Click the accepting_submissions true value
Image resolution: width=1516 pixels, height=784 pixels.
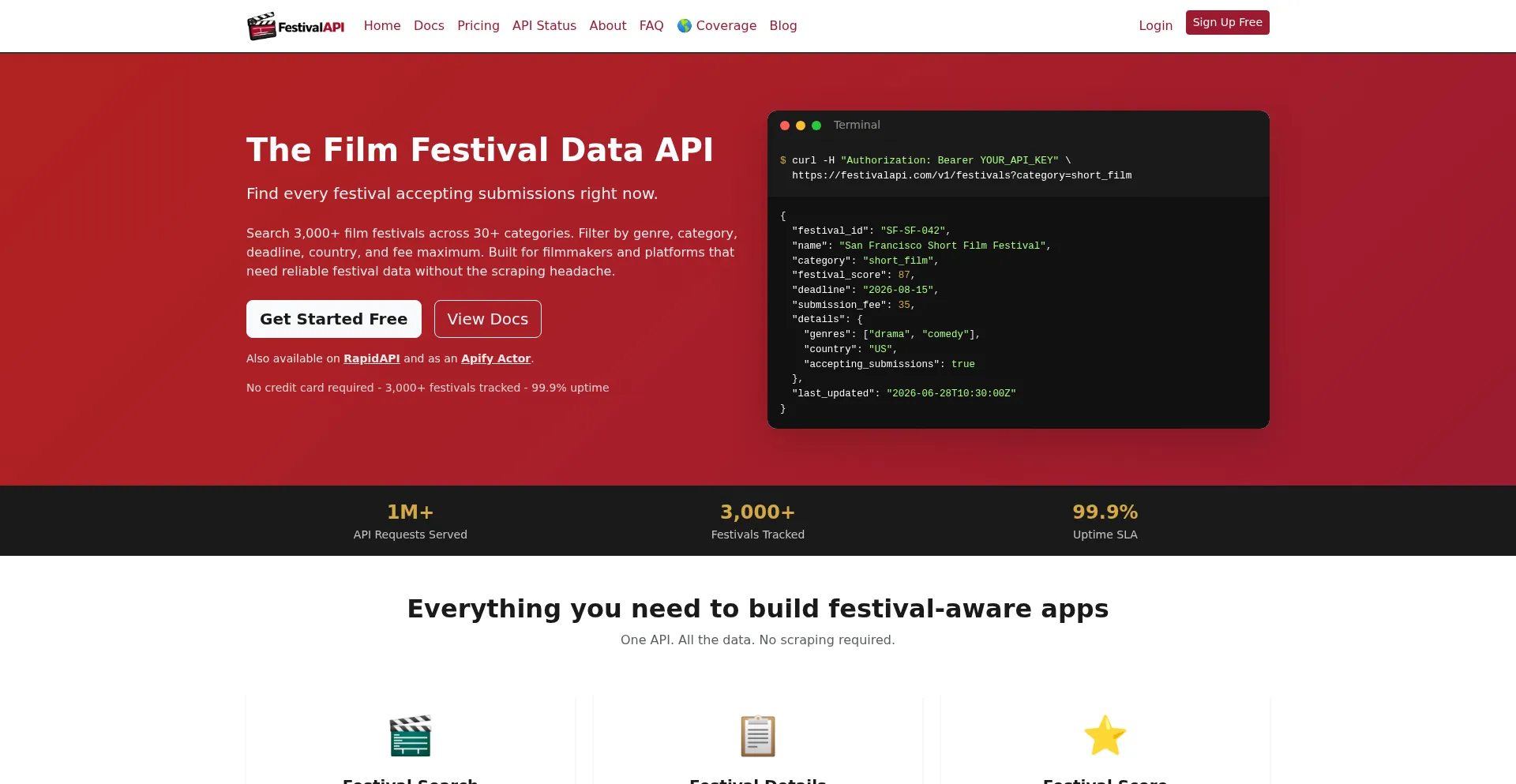(963, 364)
